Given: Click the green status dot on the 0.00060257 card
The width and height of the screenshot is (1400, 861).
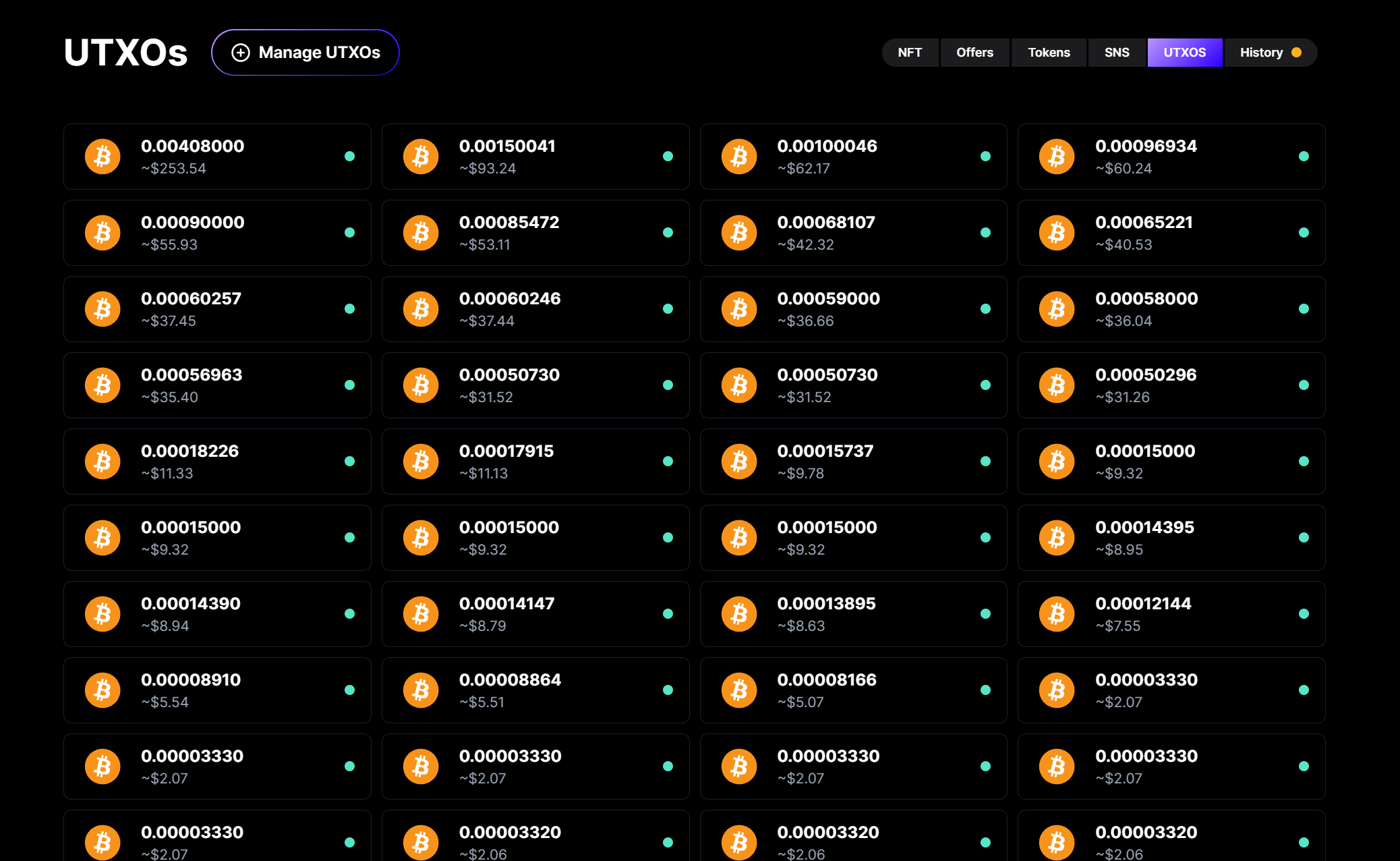Looking at the screenshot, I should point(349,309).
